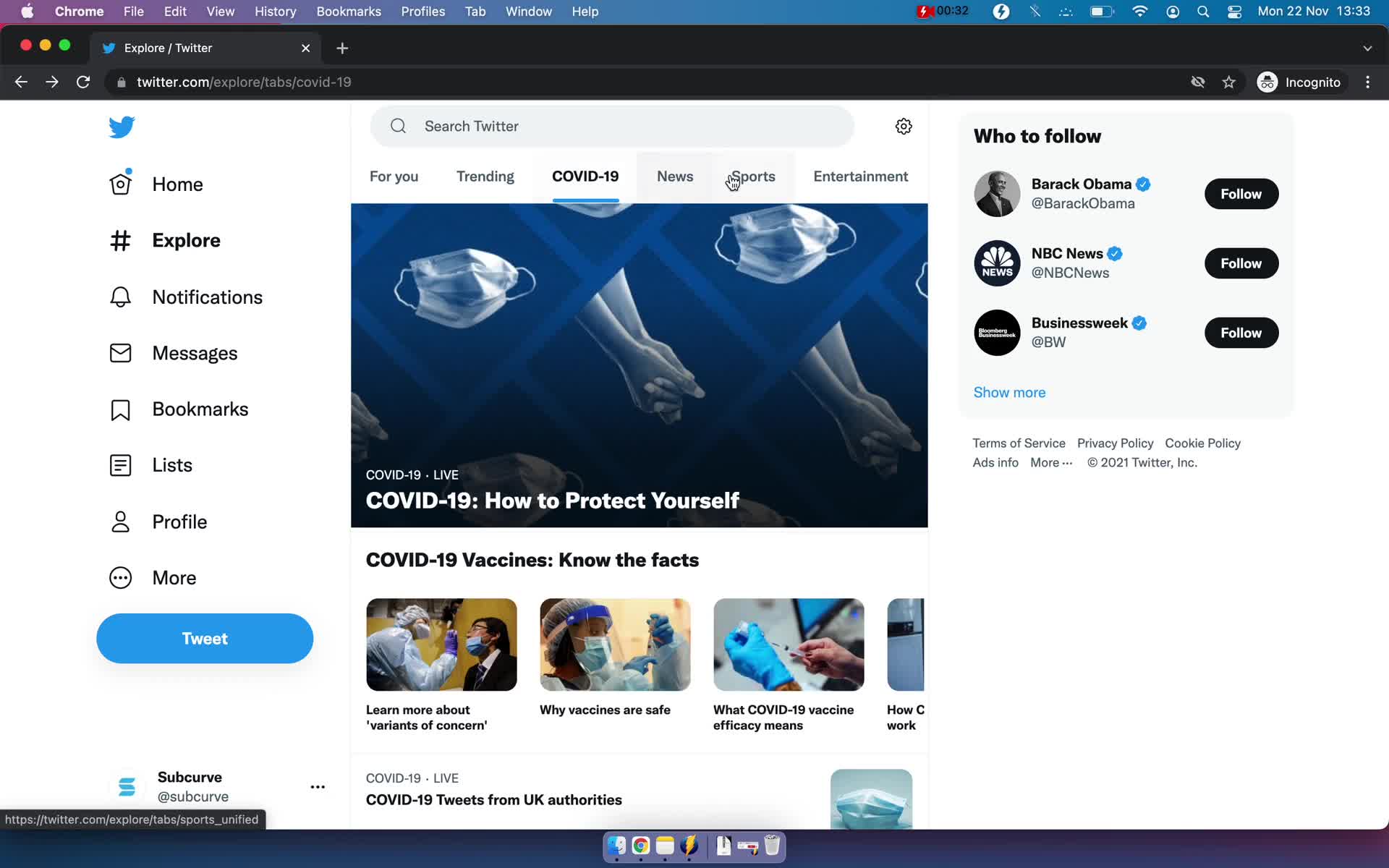The height and width of the screenshot is (868, 1389).
Task: Follow Barack Obama account
Action: pos(1241,193)
